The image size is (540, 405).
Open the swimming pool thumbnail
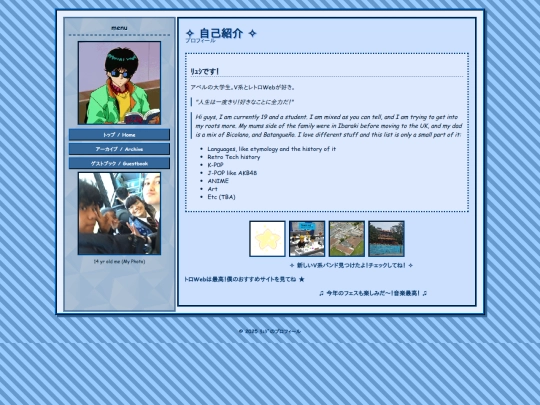pos(386,239)
